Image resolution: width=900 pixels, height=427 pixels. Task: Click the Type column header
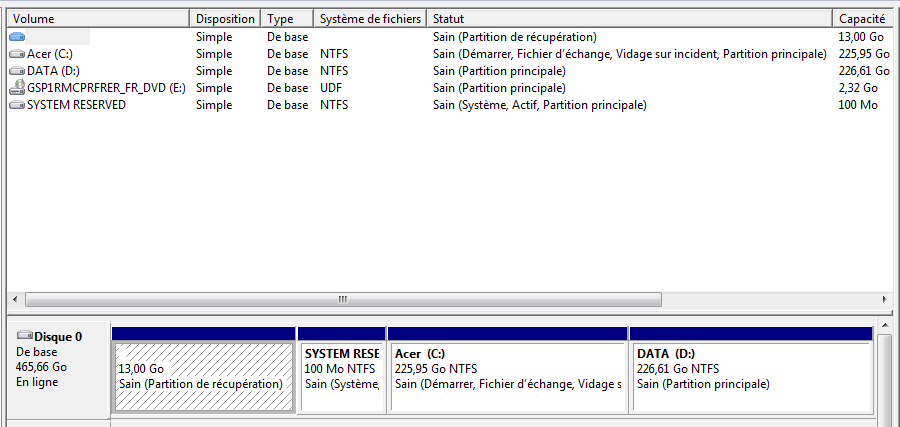click(x=287, y=18)
